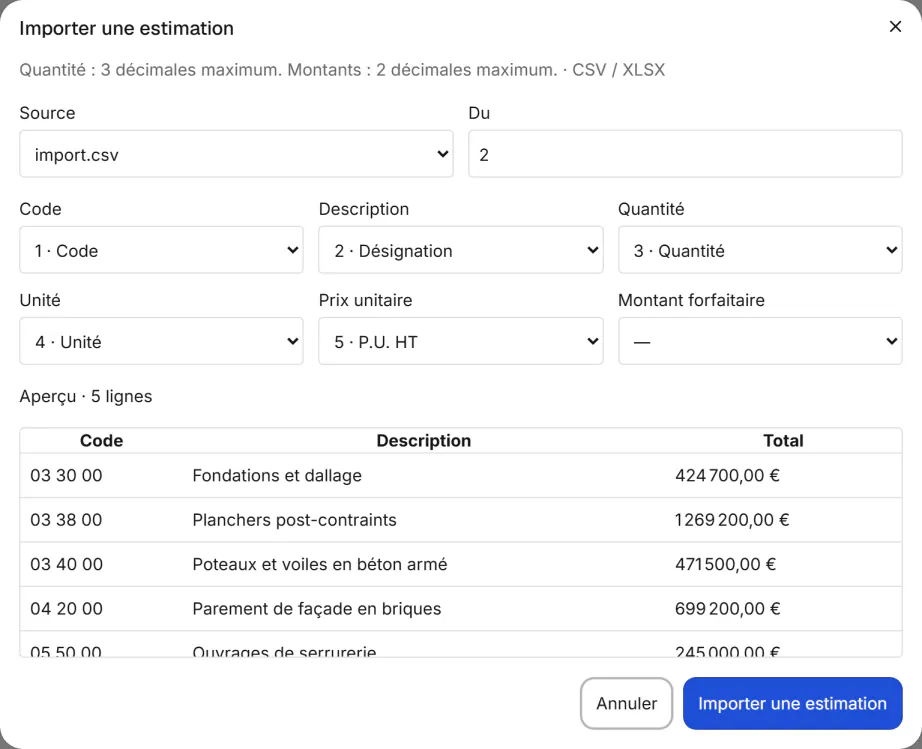Image resolution: width=922 pixels, height=749 pixels.
Task: Click code cell 04 20 00
Action: 66,608
